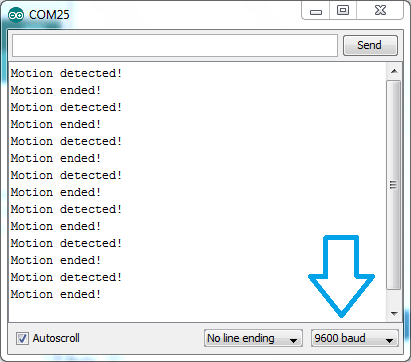Focus the serial message input field
This screenshot has width=411, height=362.
(175, 45)
